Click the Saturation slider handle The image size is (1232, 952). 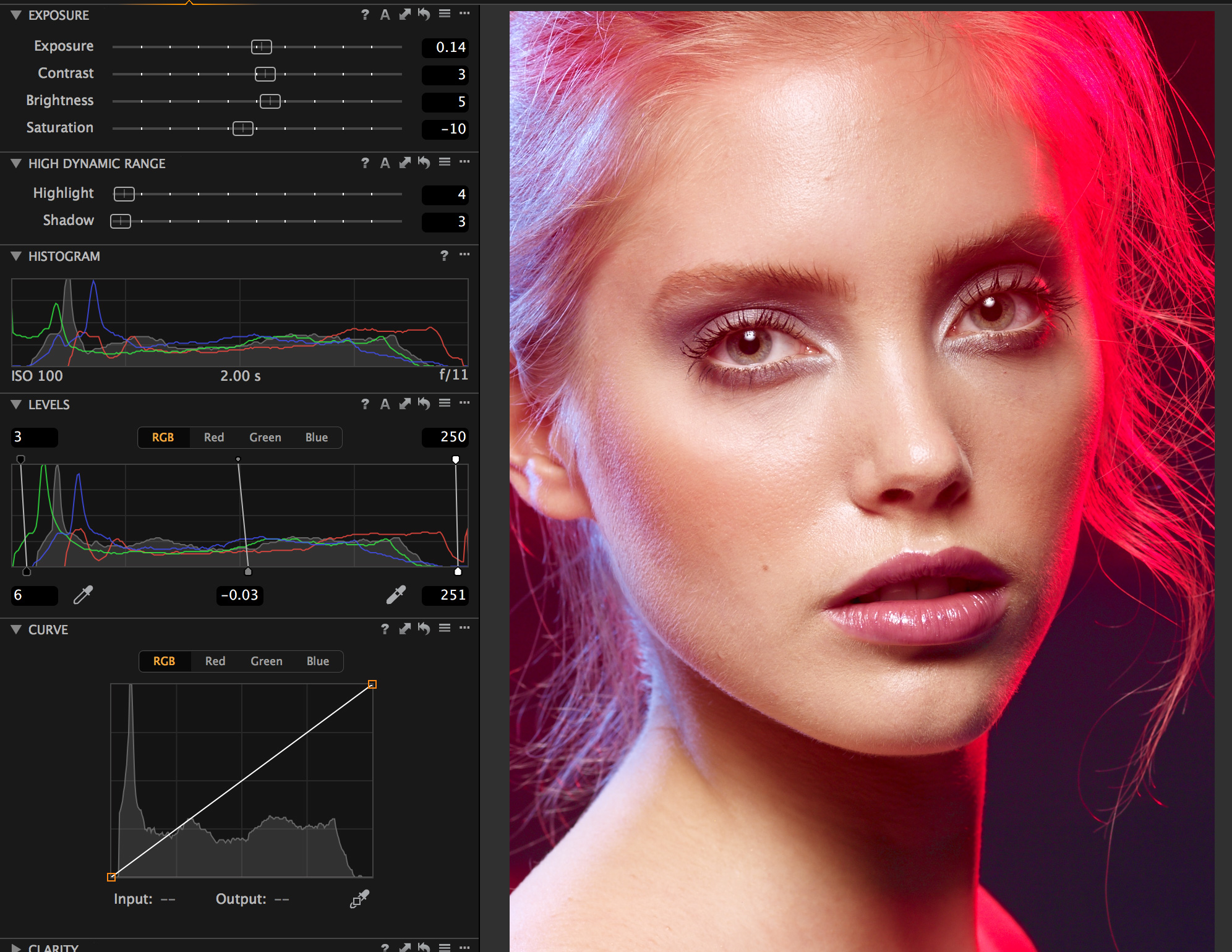pos(243,129)
